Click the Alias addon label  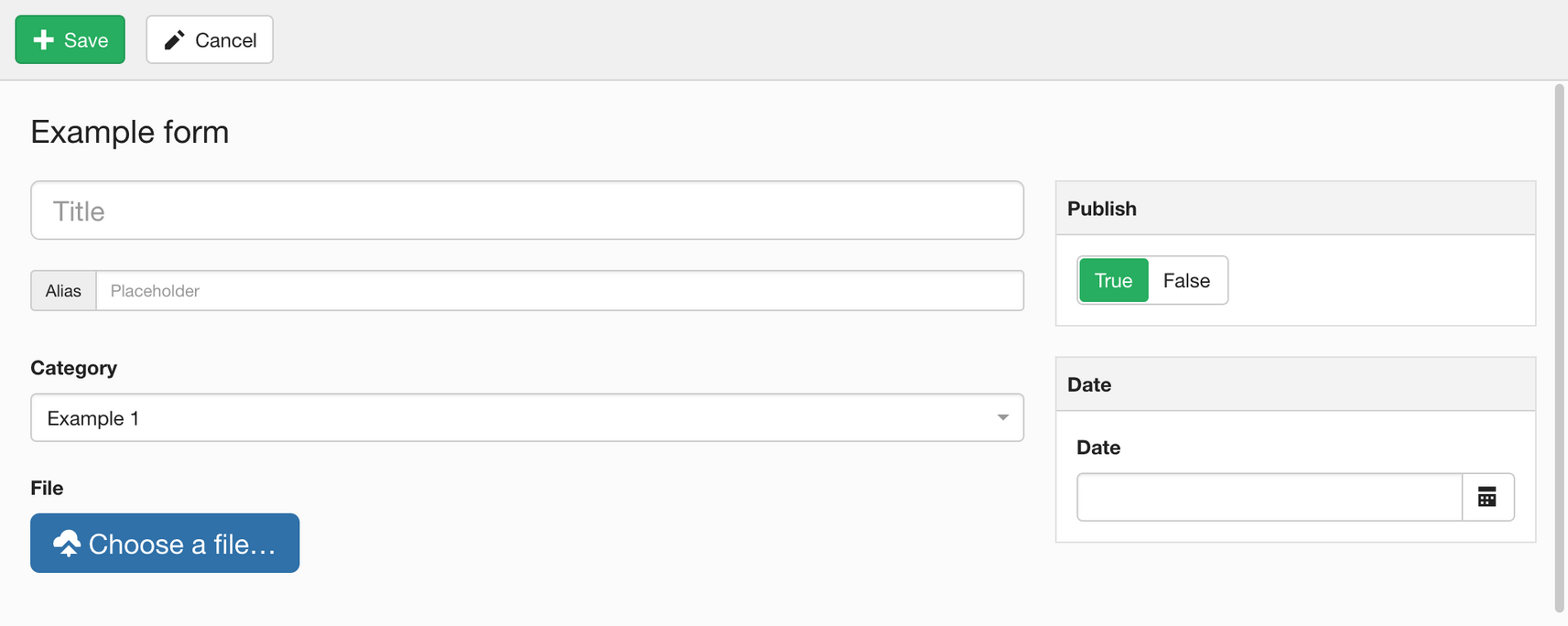63,290
